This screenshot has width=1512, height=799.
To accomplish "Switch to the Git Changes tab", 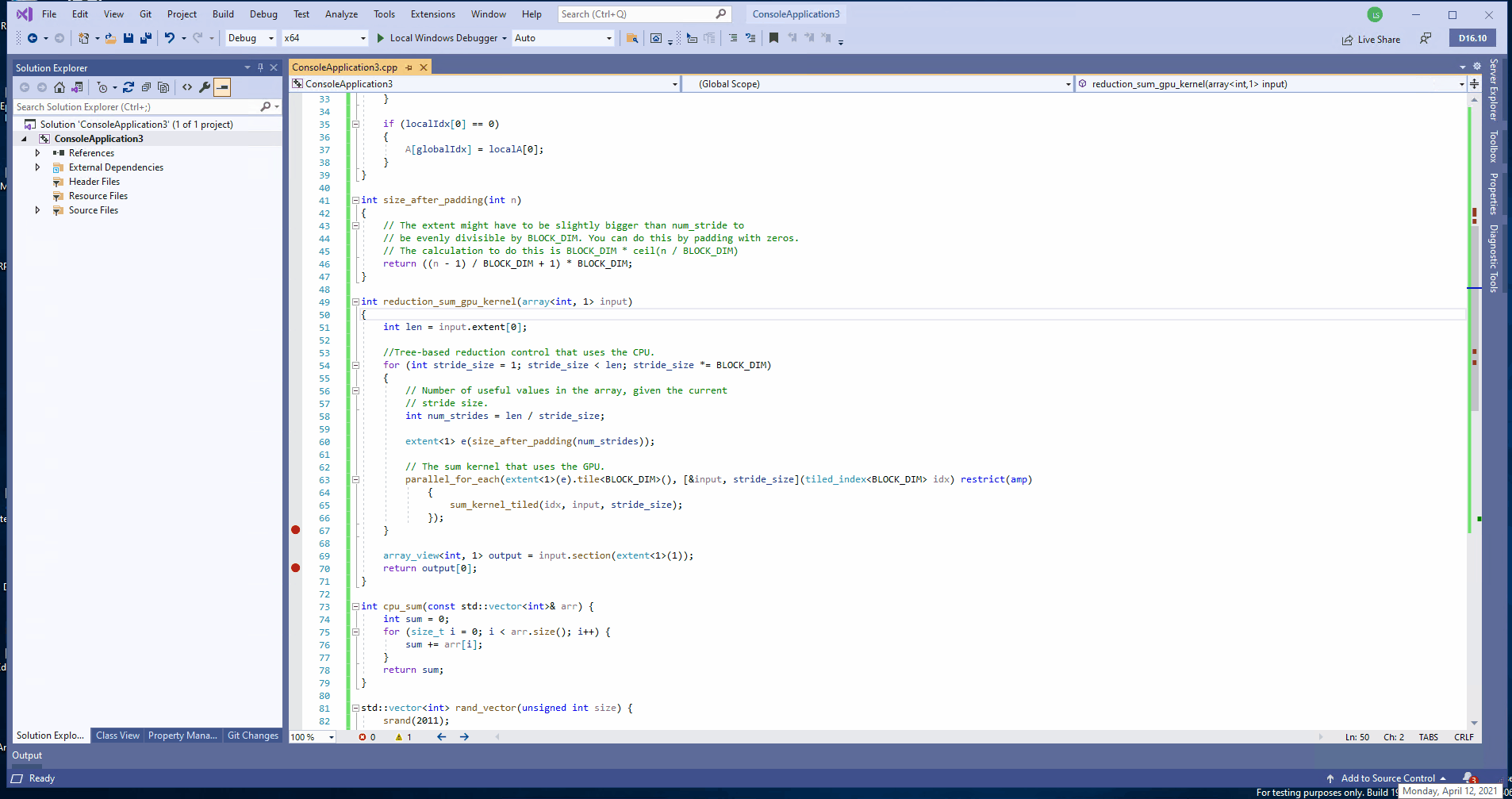I will click(252, 736).
